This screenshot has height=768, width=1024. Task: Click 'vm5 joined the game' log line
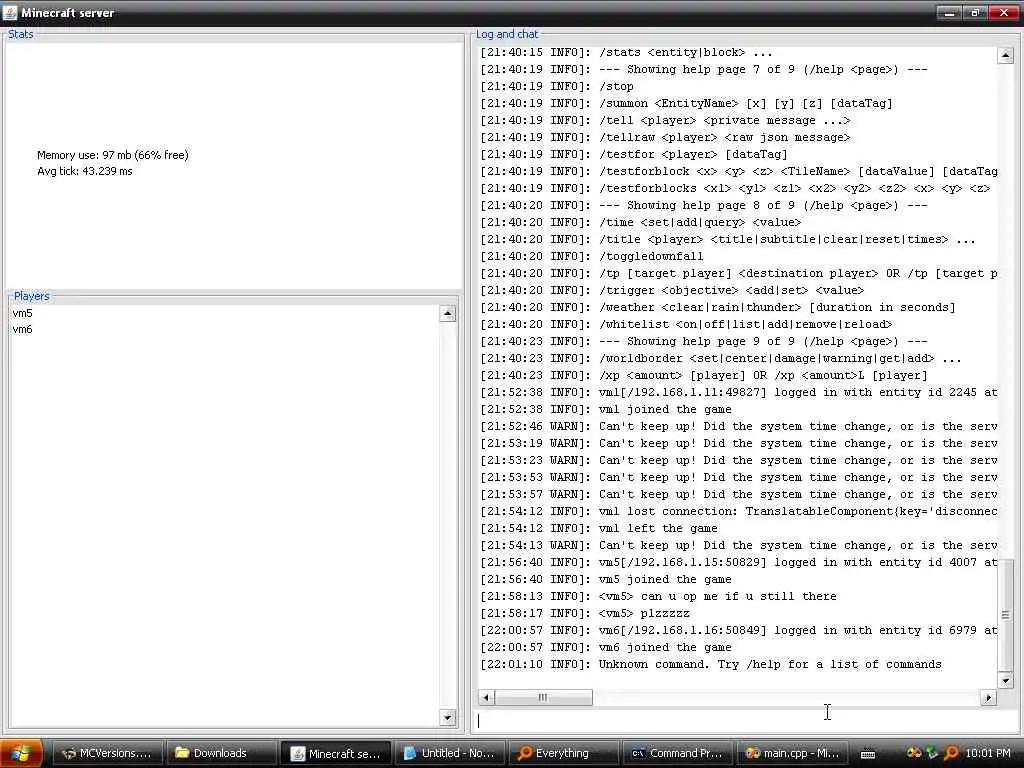(x=606, y=579)
